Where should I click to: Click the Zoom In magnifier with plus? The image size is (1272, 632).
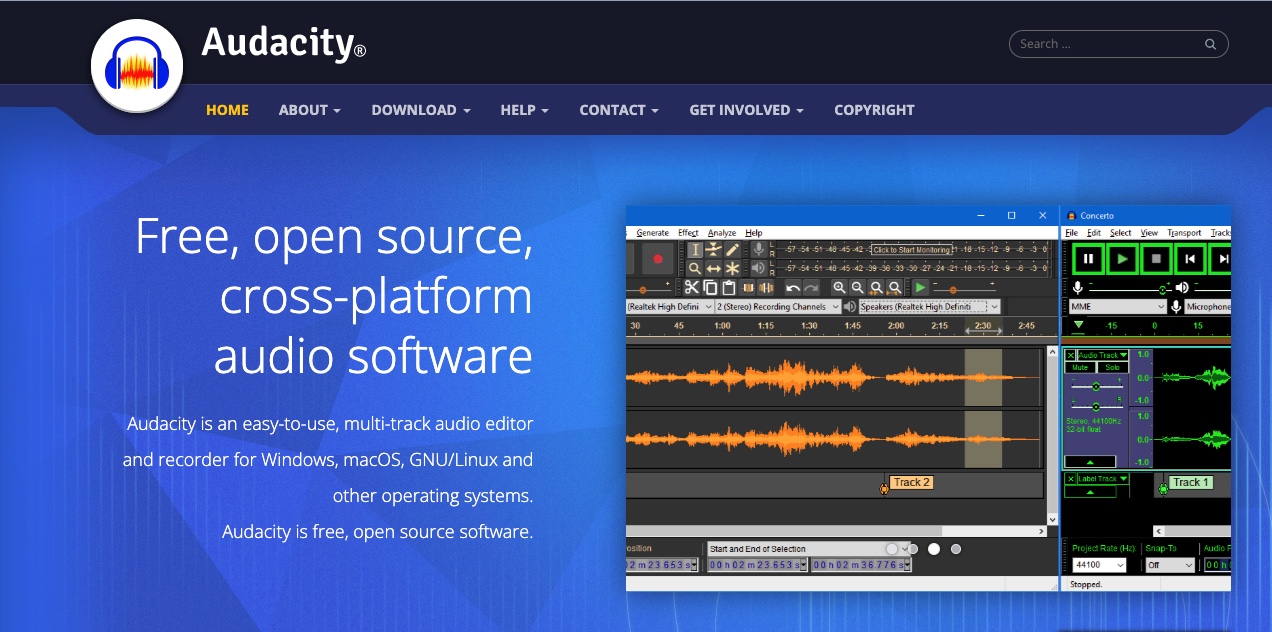[840, 288]
